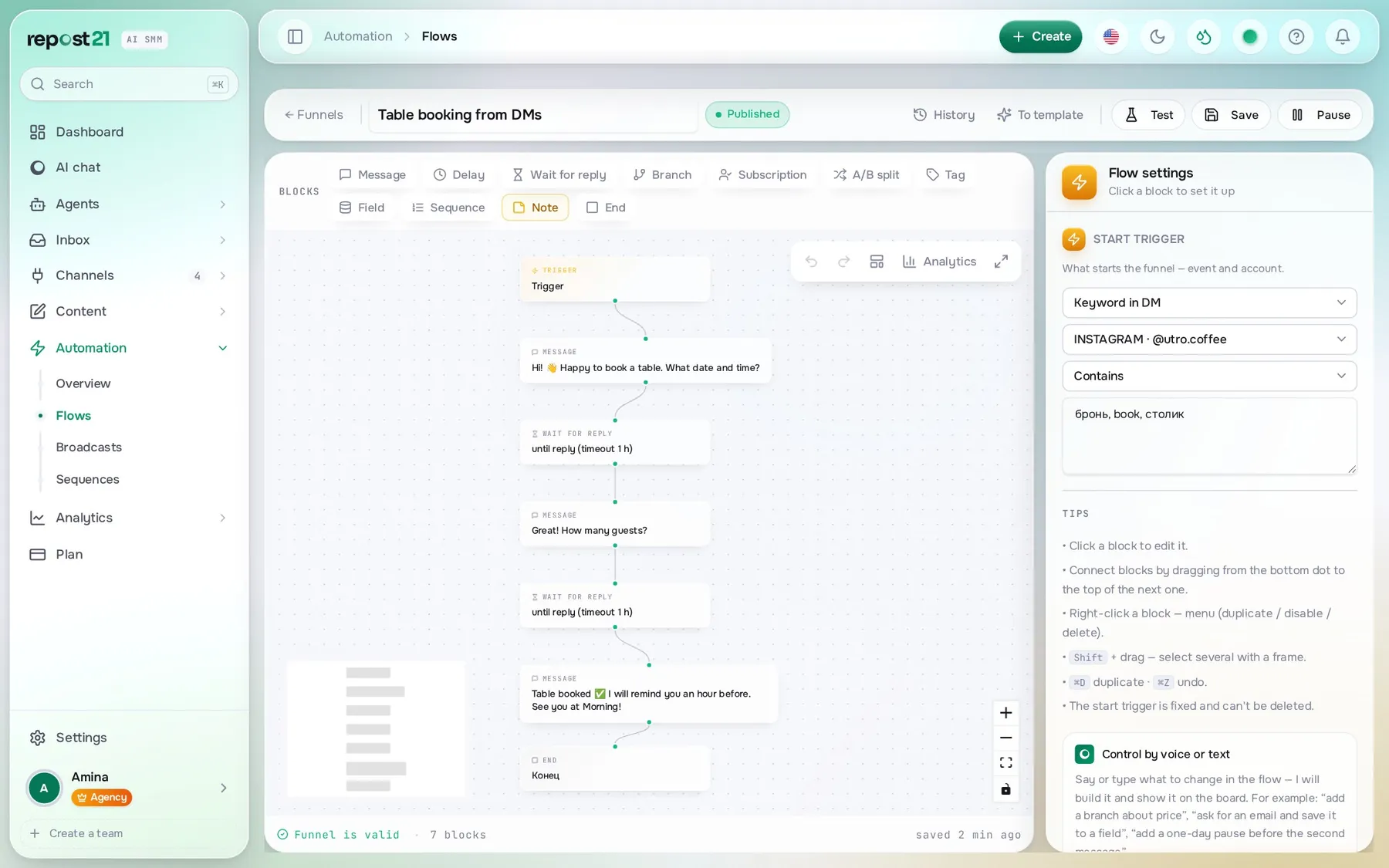Click the green Create button

coord(1040,36)
